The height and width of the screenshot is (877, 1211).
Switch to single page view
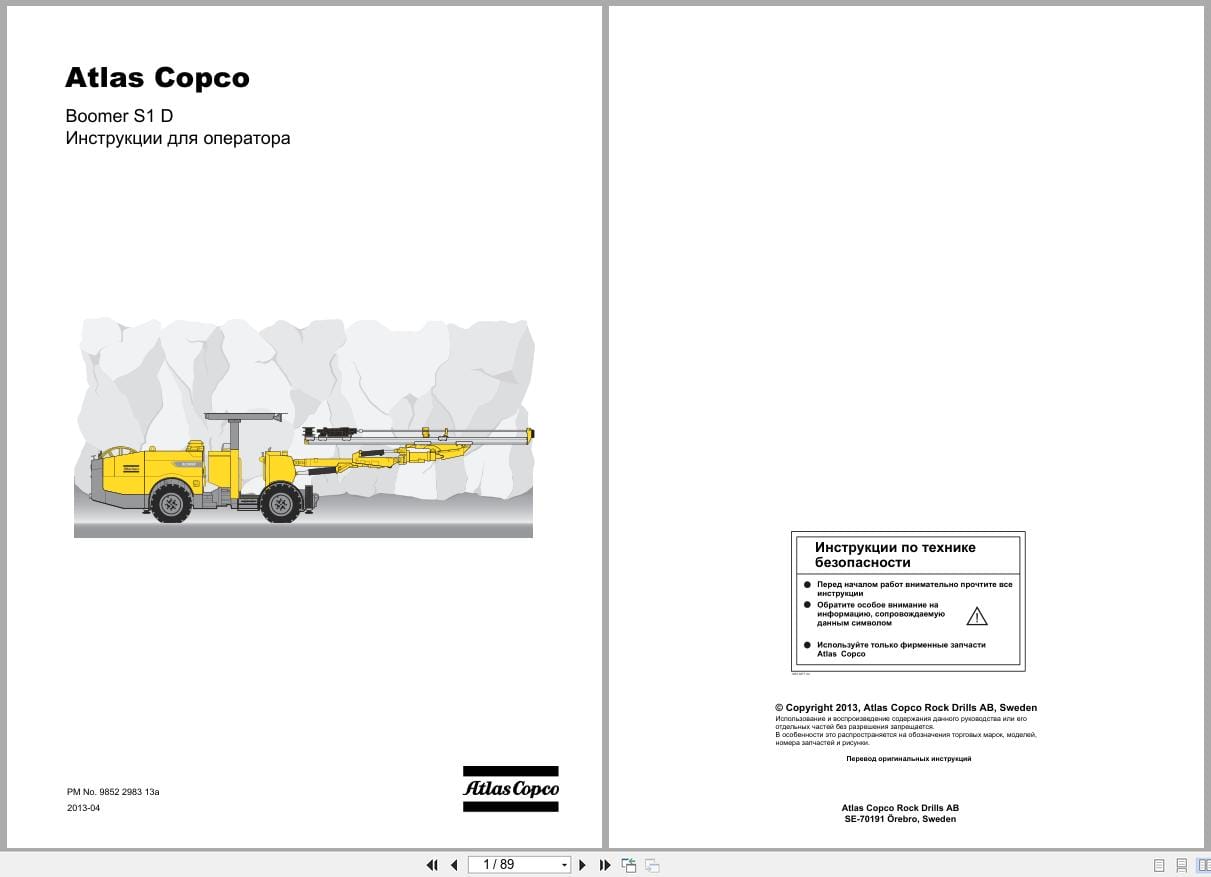coord(1159,865)
